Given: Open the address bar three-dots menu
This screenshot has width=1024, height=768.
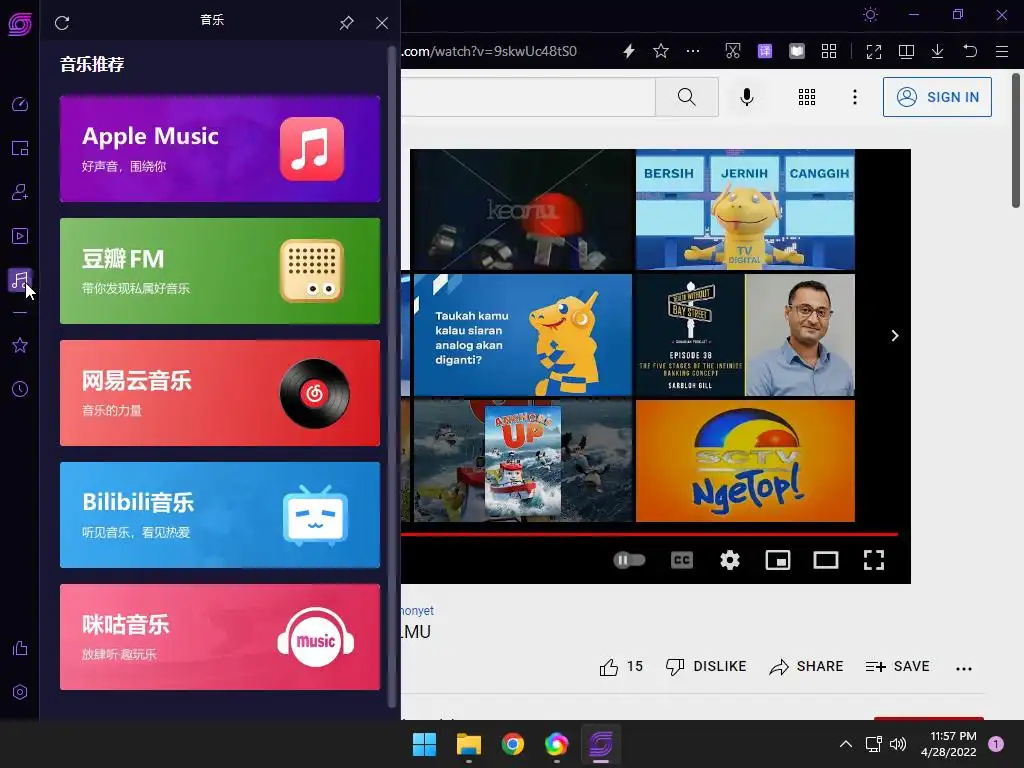Looking at the screenshot, I should (693, 51).
